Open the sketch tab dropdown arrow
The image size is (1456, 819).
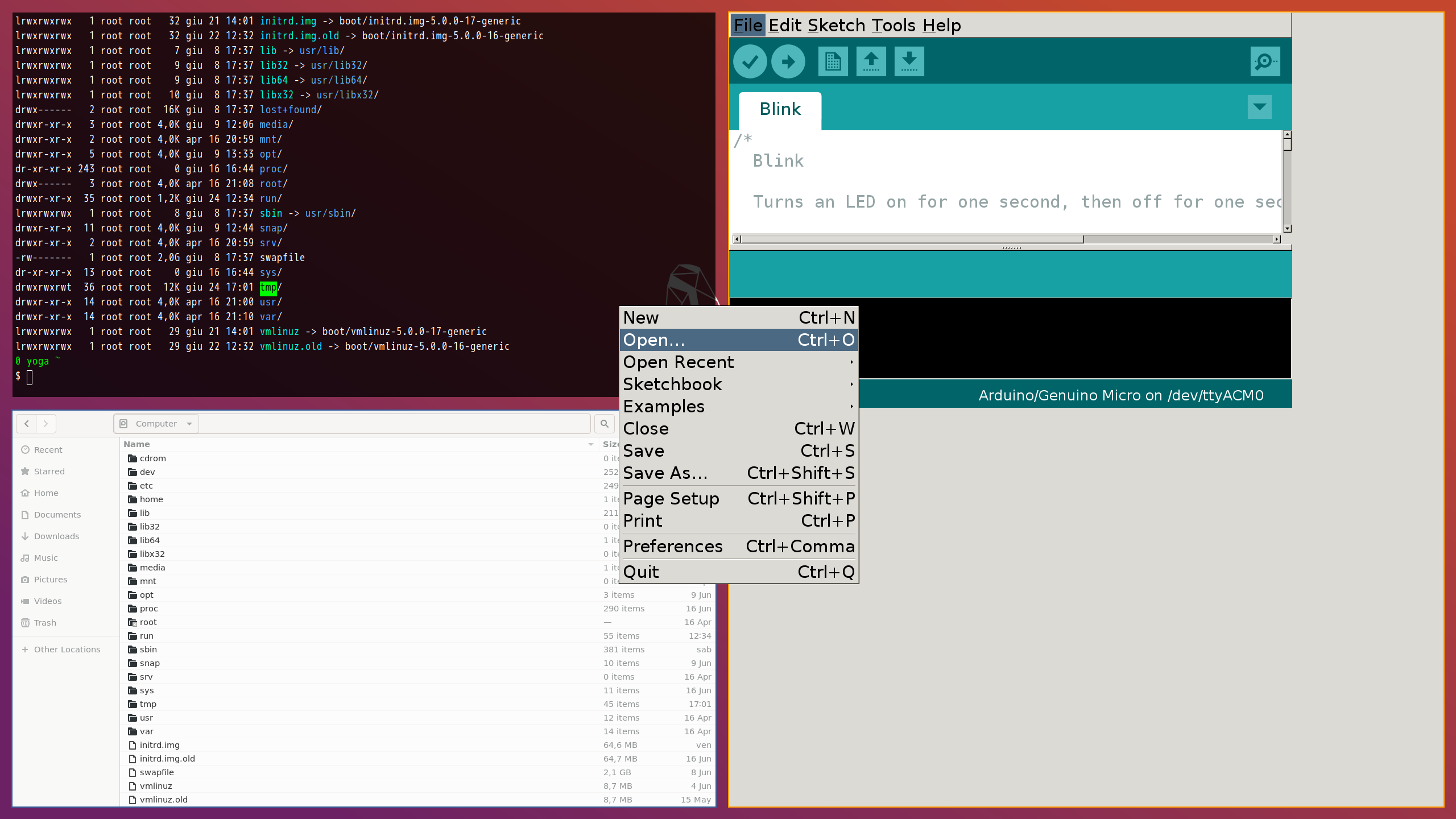[x=1259, y=107]
